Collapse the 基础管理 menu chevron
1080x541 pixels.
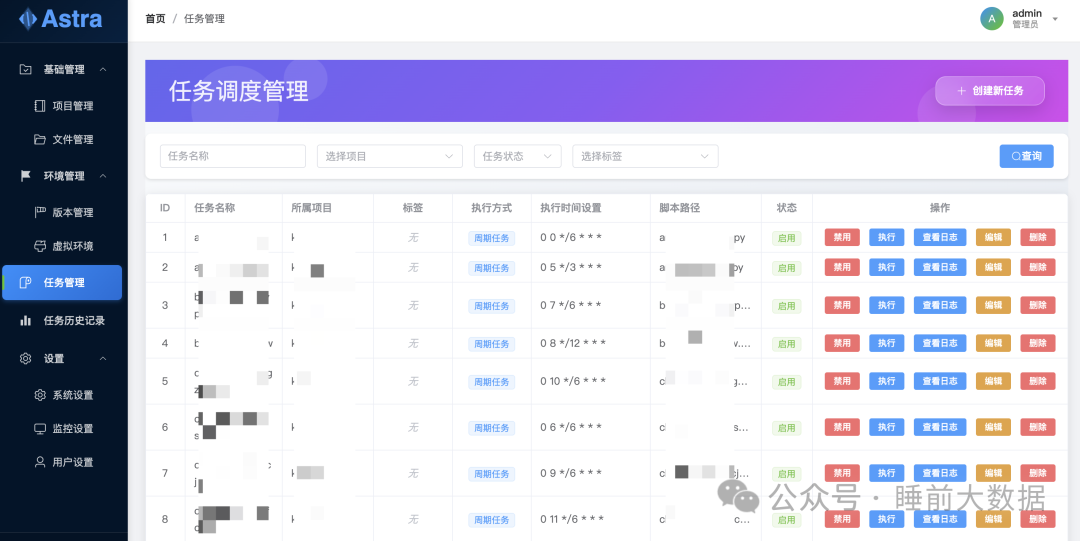(103, 70)
